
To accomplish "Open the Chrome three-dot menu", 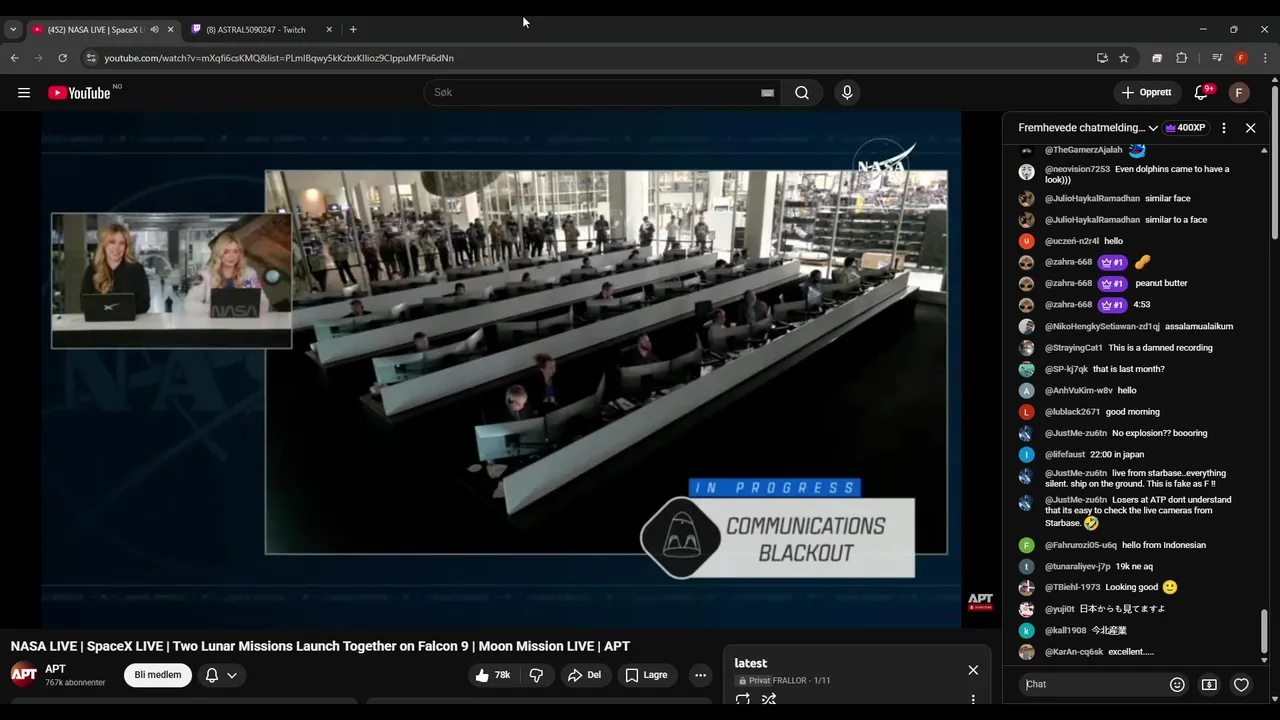I will tap(1265, 58).
